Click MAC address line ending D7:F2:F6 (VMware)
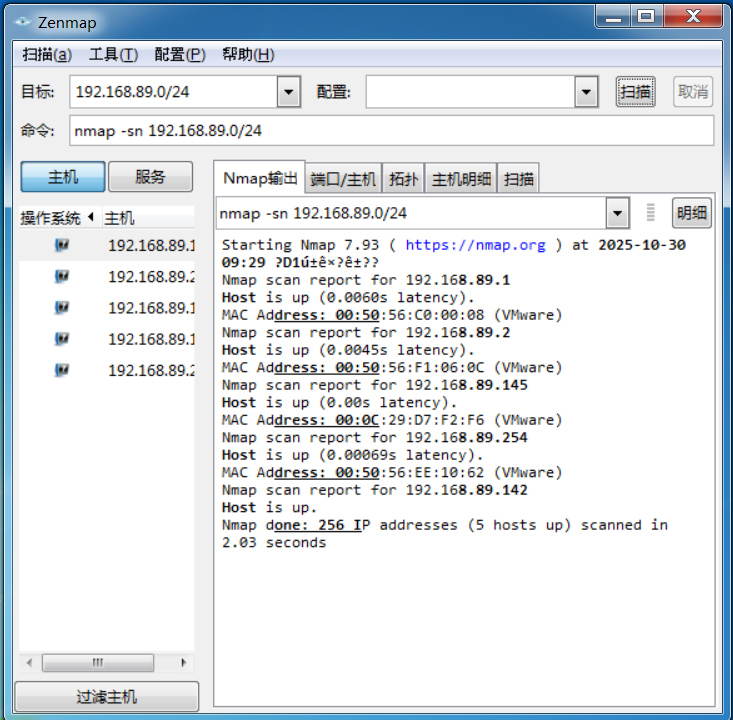Screen dimensions: 733x720 pyautogui.click(x=392, y=420)
